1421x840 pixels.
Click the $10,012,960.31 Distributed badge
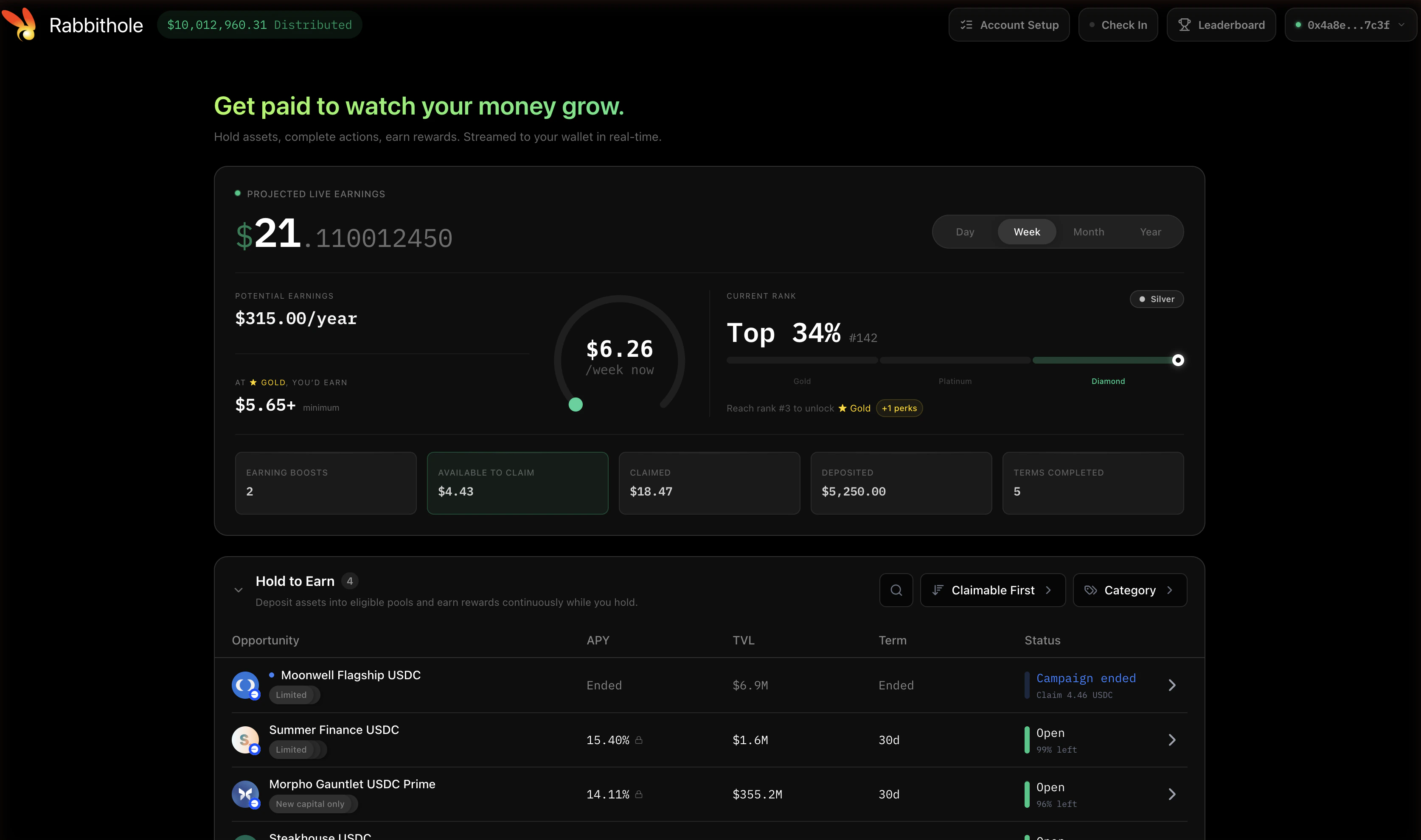tap(259, 25)
